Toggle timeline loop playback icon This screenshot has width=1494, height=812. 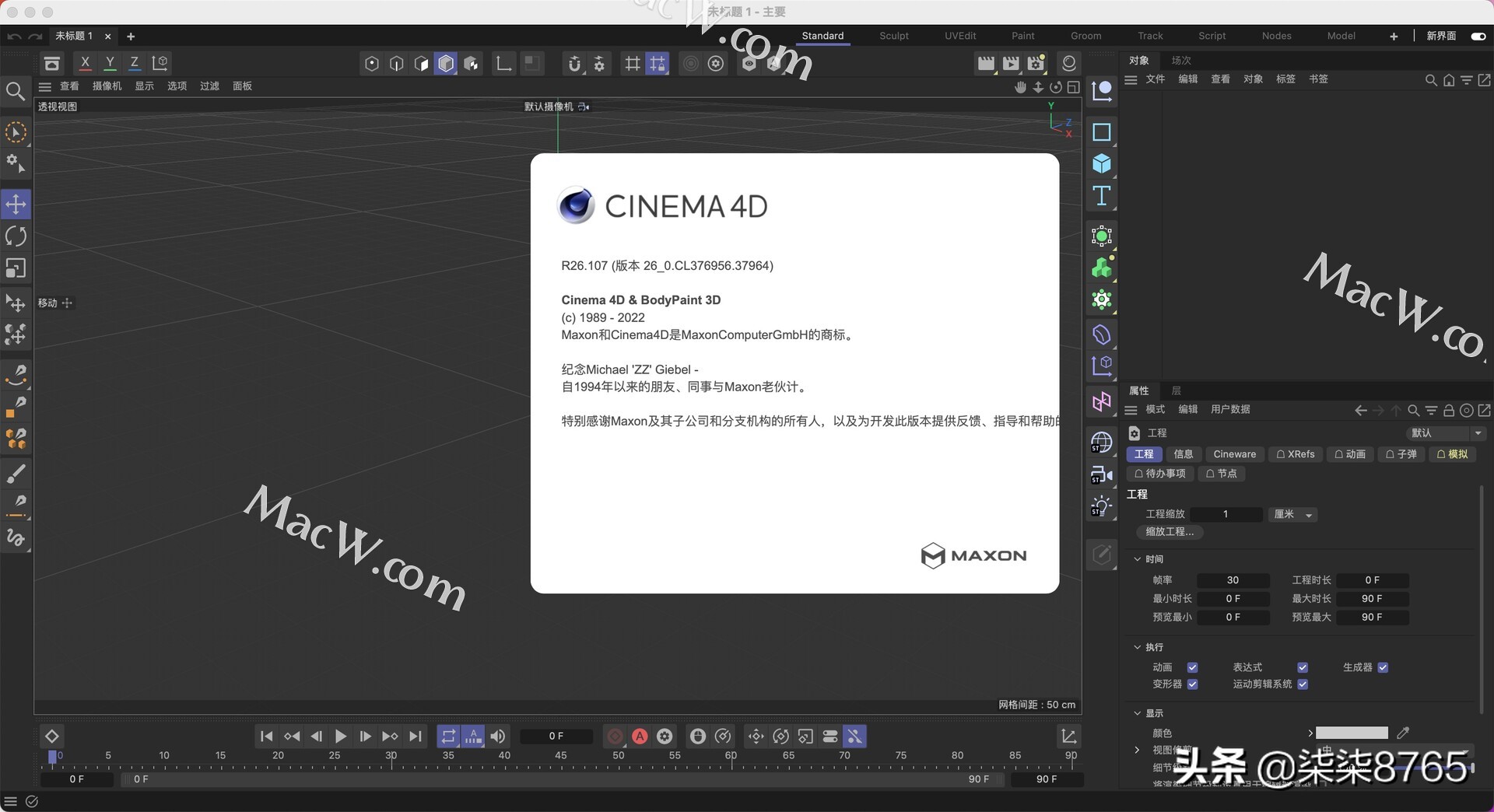(x=448, y=736)
